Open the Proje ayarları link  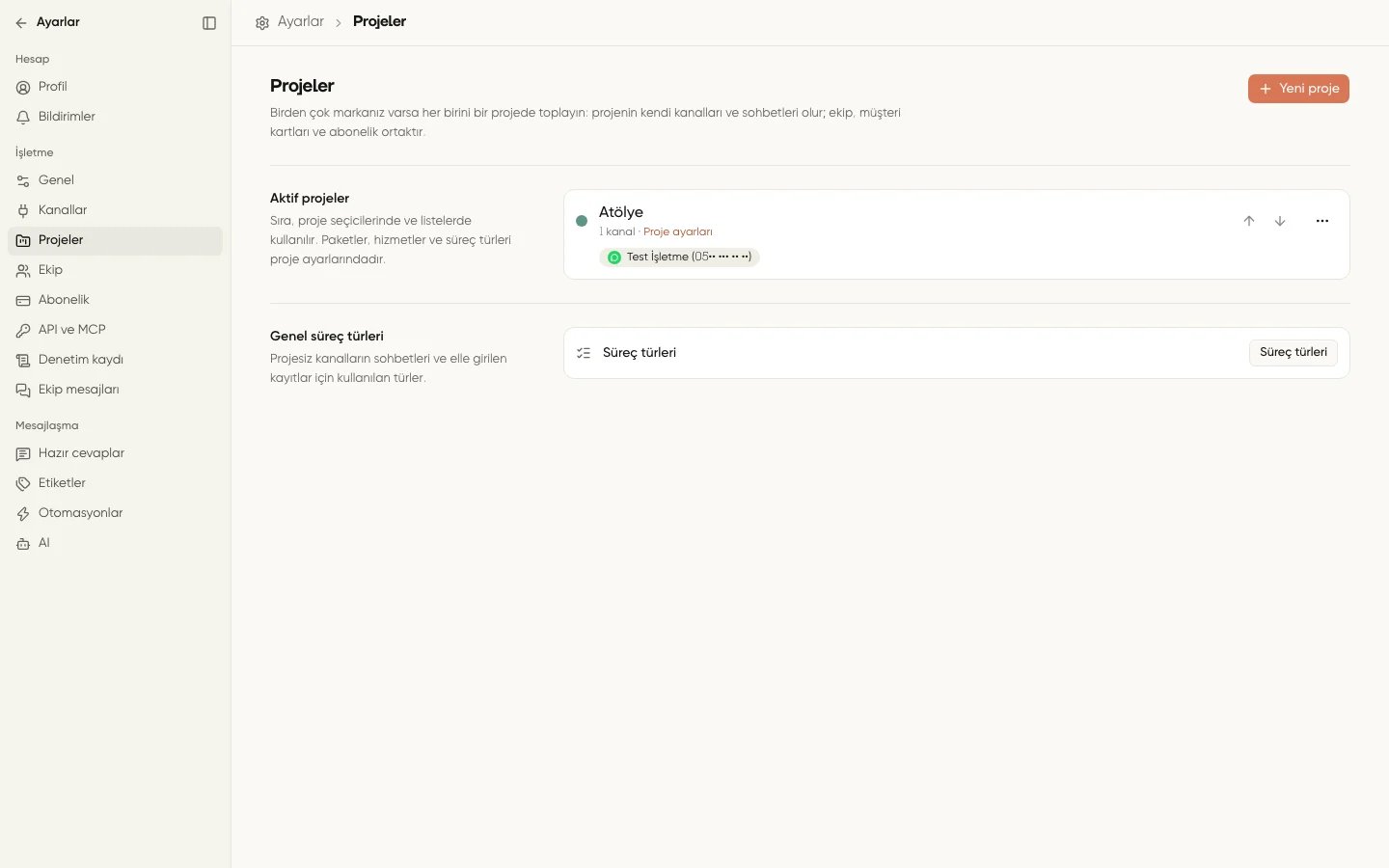click(x=678, y=232)
